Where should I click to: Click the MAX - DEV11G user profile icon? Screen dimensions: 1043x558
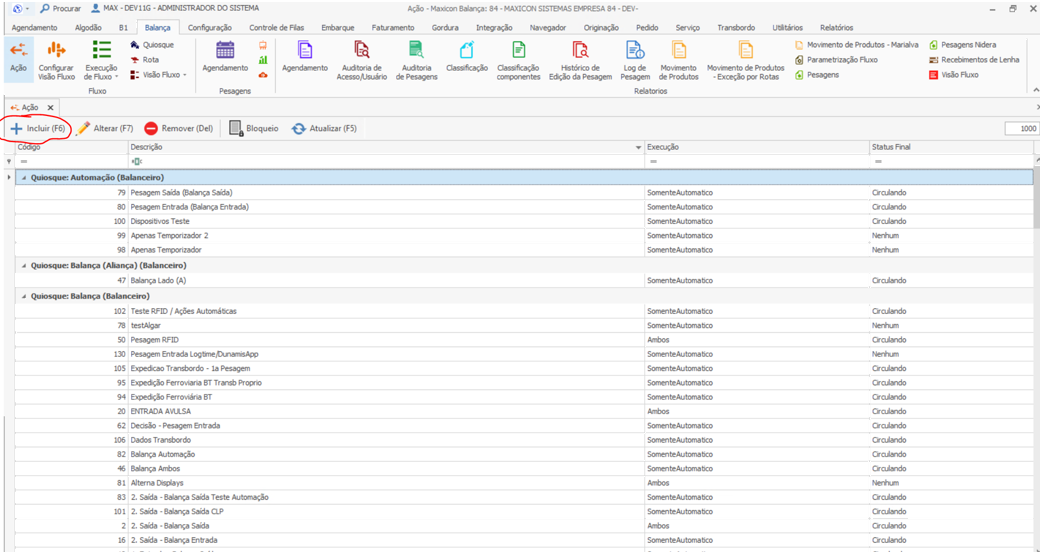[x=96, y=9]
